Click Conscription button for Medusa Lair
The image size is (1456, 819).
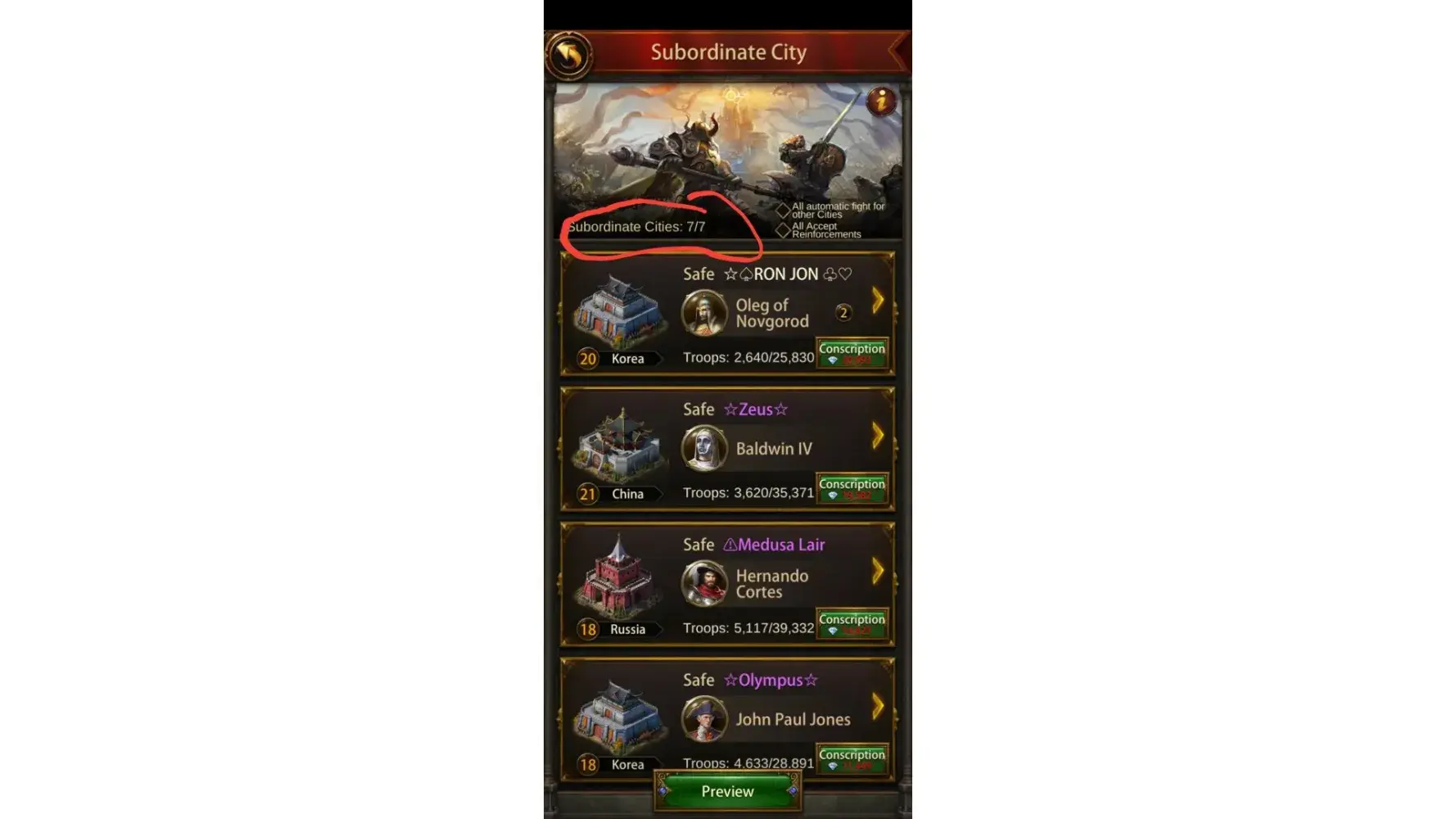point(852,623)
